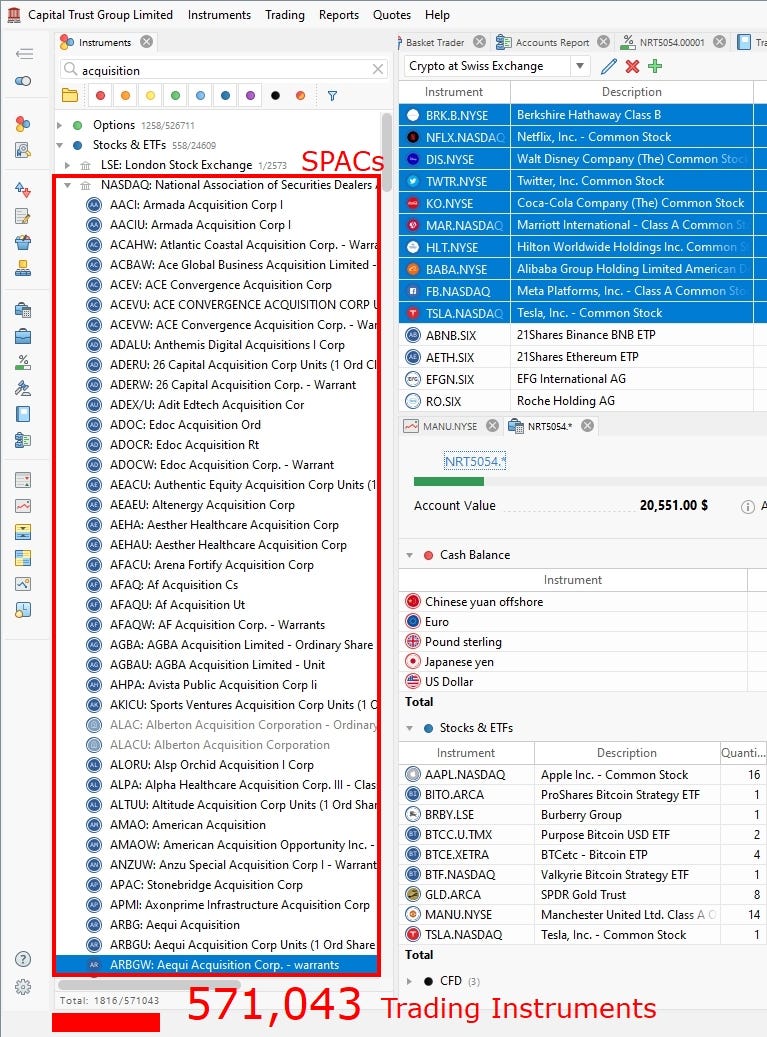Clear the acquisition search field
The height and width of the screenshot is (1037, 767).
pyautogui.click(x=378, y=69)
